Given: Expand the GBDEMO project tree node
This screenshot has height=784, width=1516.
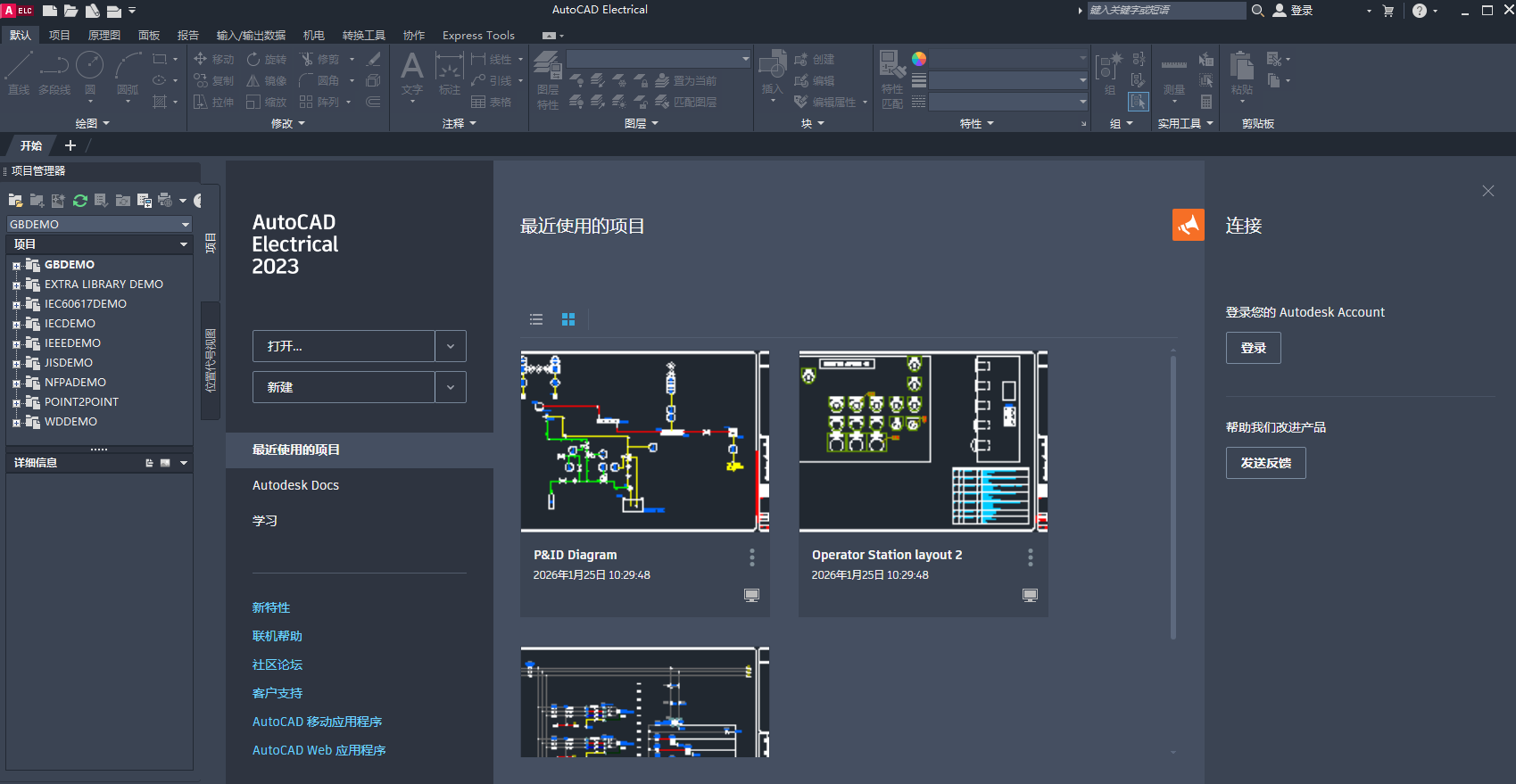Looking at the screenshot, I should click(16, 265).
